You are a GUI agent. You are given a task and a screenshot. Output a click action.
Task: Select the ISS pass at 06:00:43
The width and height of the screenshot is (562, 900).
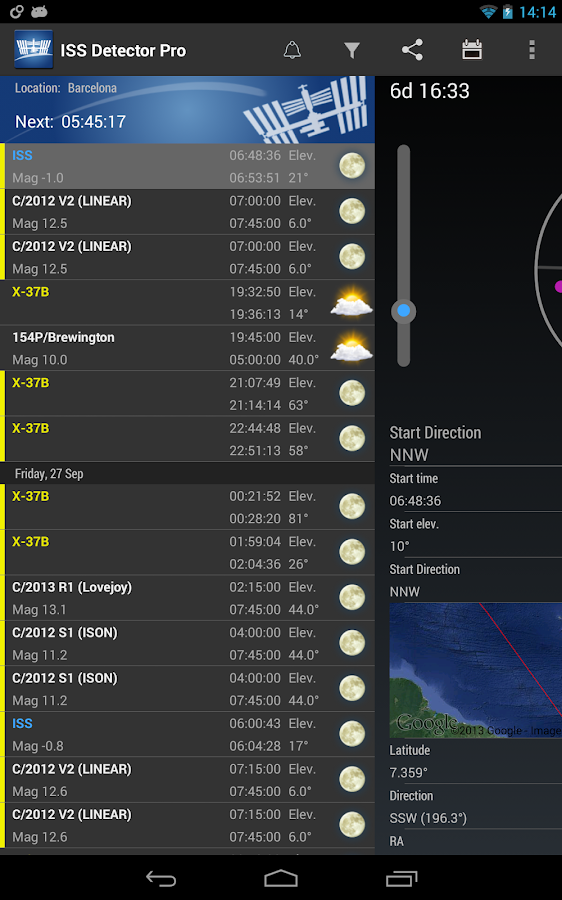[x=187, y=735]
